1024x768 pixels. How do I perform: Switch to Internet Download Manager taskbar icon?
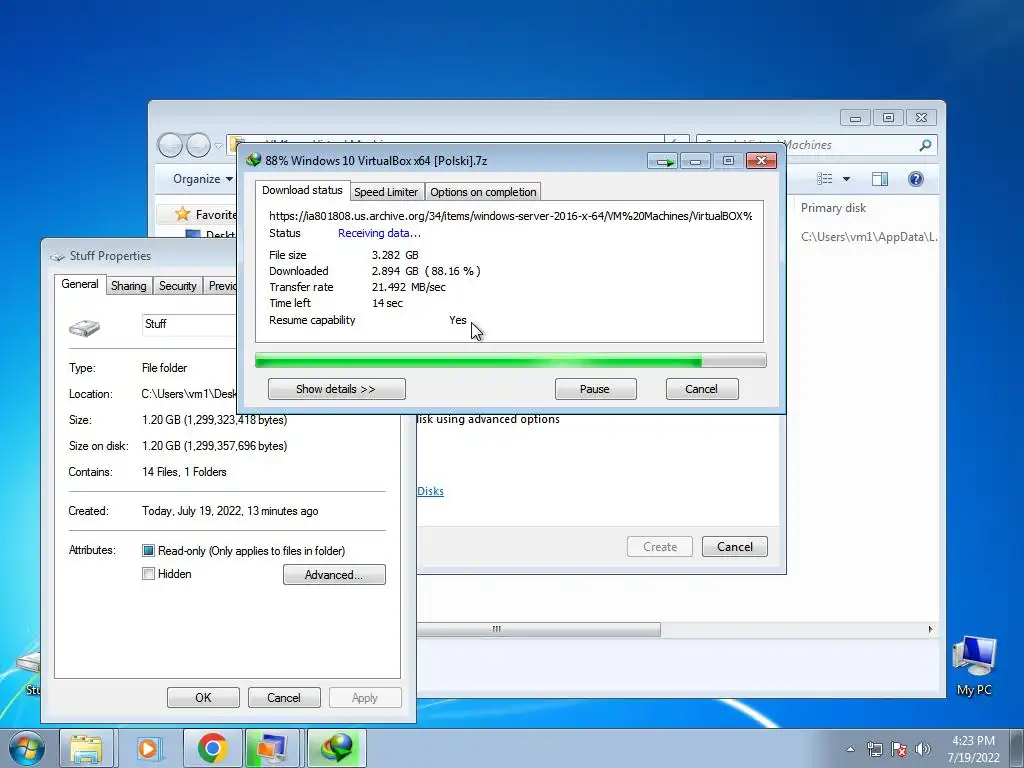pyautogui.click(x=336, y=748)
